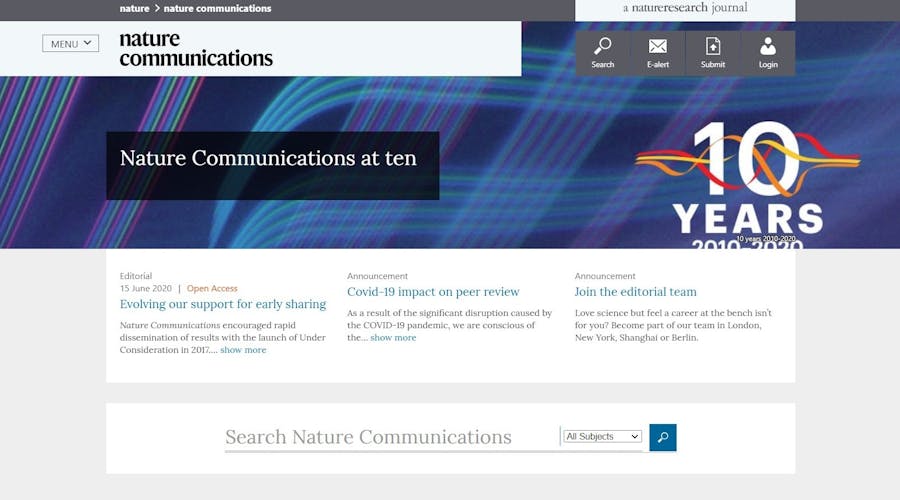The image size is (900, 500).
Task: Click the Submit manuscript icon
Action: pyautogui.click(x=713, y=53)
